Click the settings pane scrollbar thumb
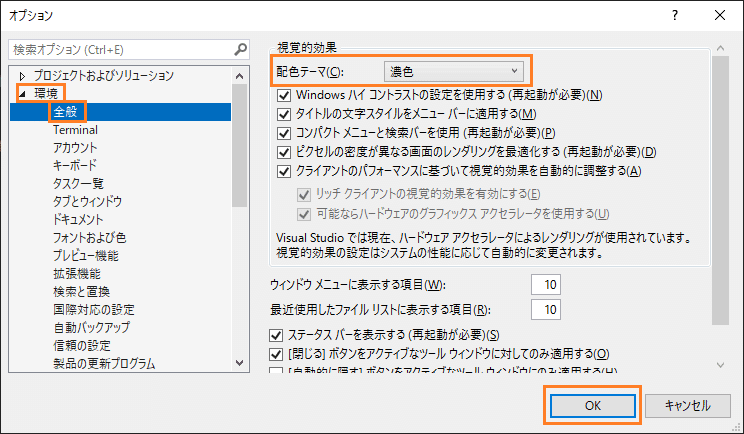This screenshot has height=434, width=744. click(720, 190)
